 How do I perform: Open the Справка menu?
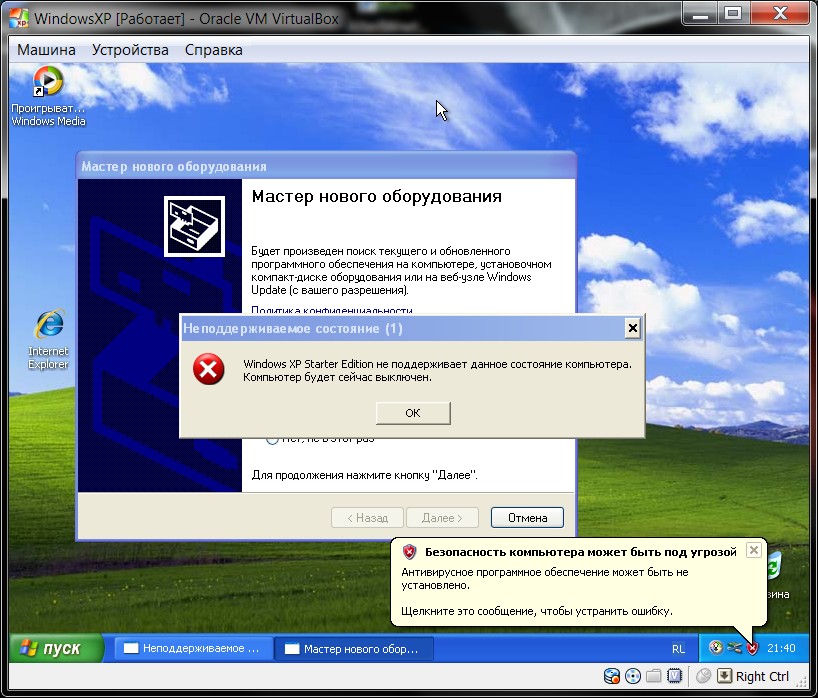coord(213,50)
